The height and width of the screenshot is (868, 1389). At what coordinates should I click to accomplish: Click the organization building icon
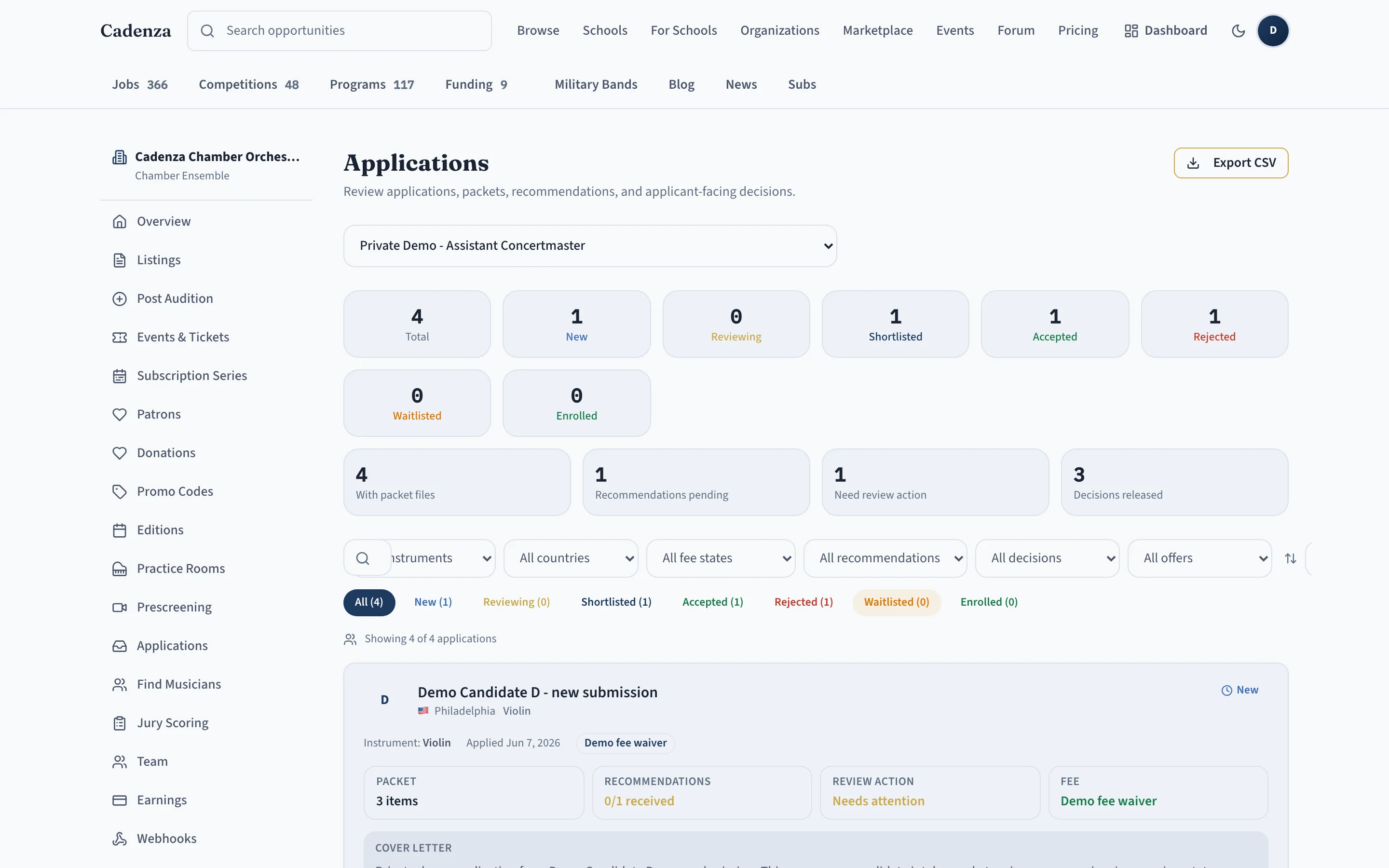point(120,157)
